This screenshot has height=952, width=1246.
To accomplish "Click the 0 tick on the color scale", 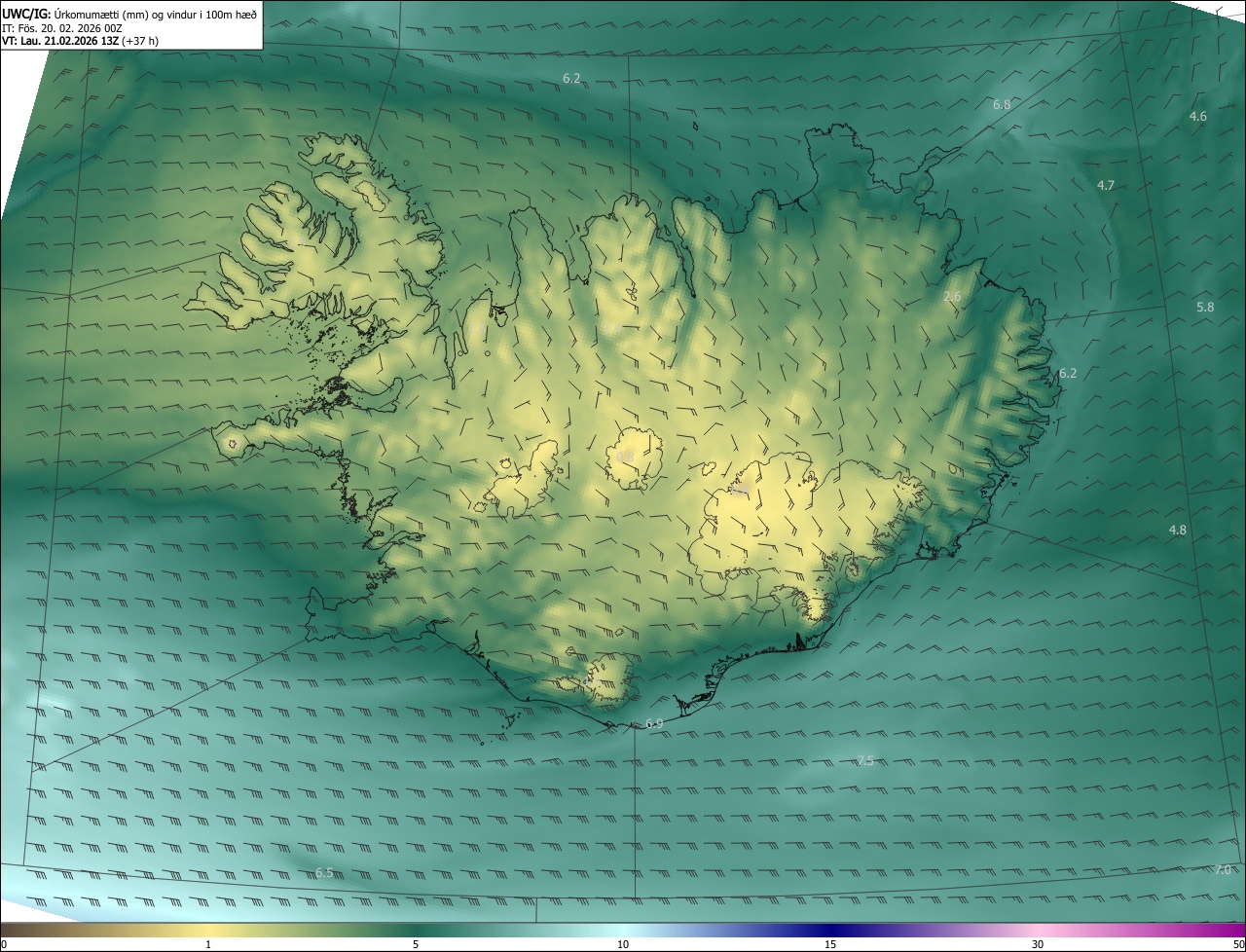I will tap(4, 944).
